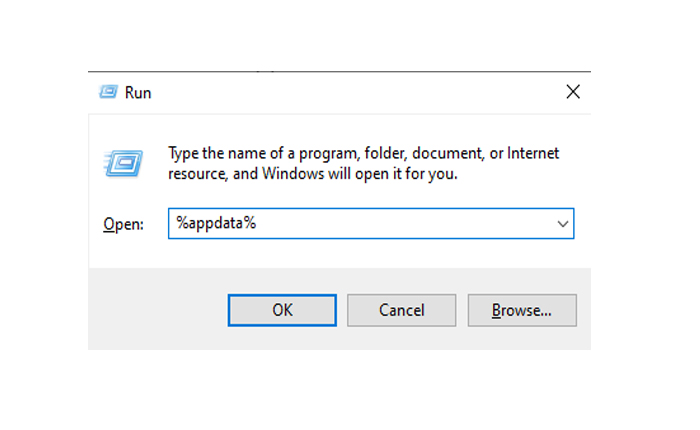Viewport: 700px width, 430px height.
Task: Click the %appdata% text in Open field
Action: coord(216,224)
